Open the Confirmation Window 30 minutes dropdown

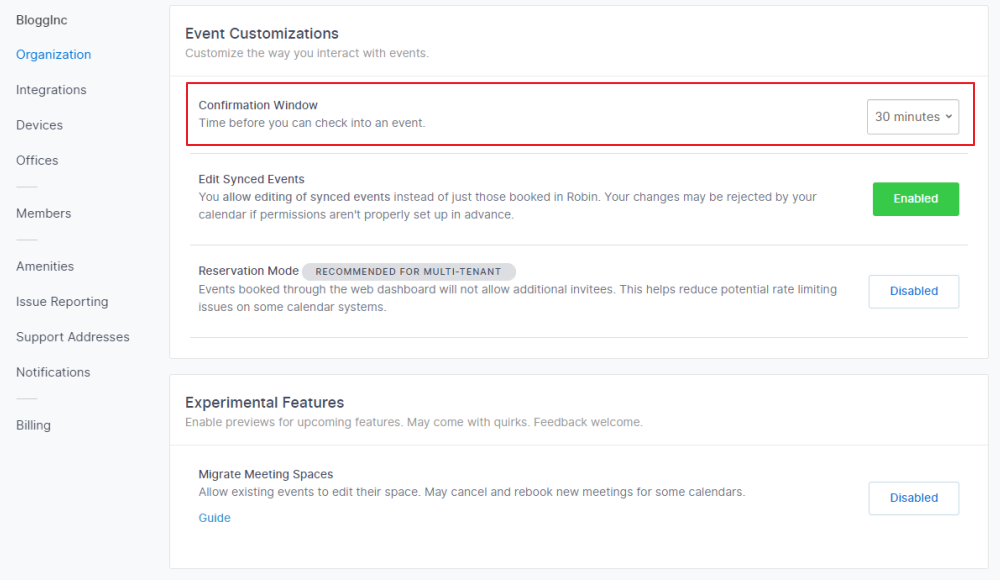912,117
